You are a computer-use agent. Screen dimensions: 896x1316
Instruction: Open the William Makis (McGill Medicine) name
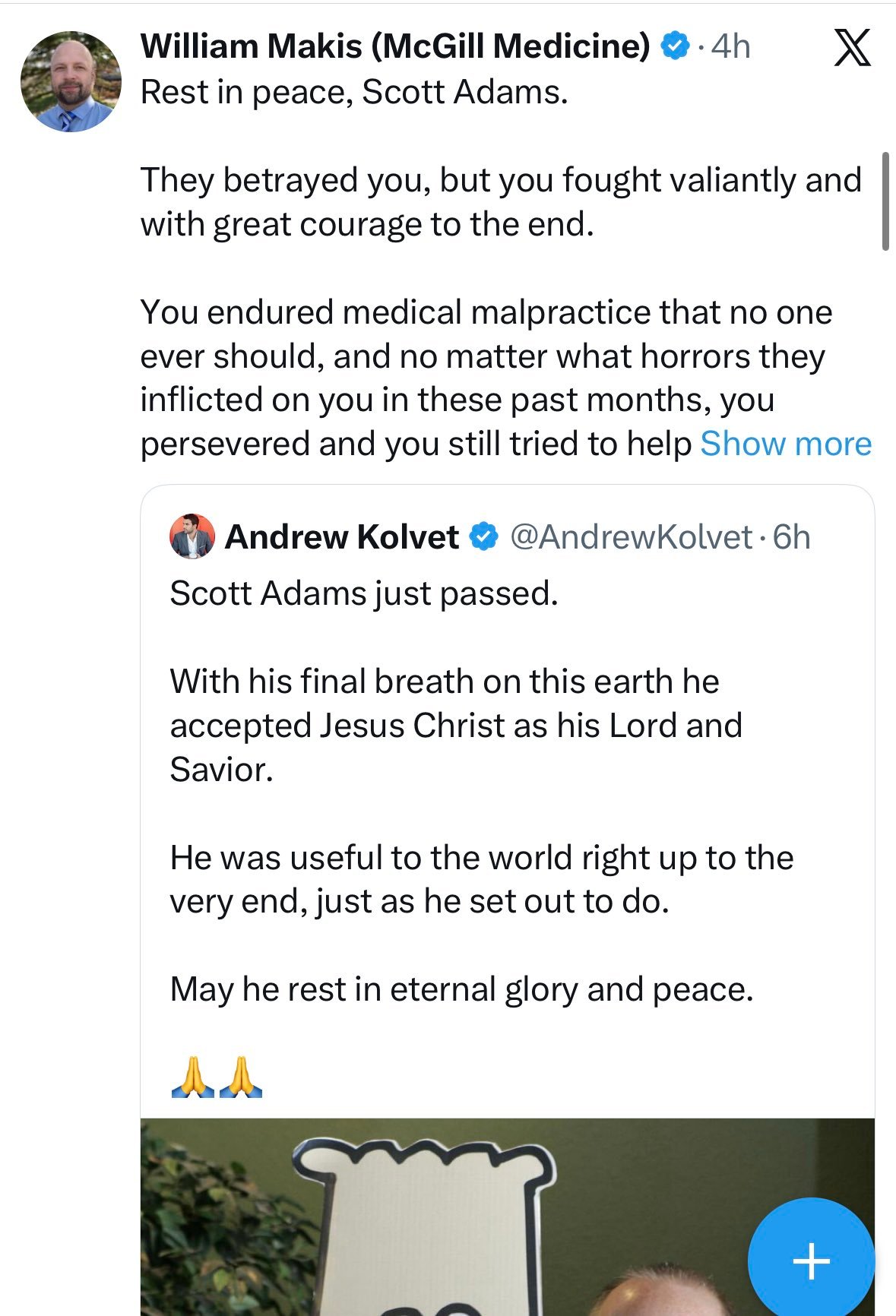click(395, 46)
